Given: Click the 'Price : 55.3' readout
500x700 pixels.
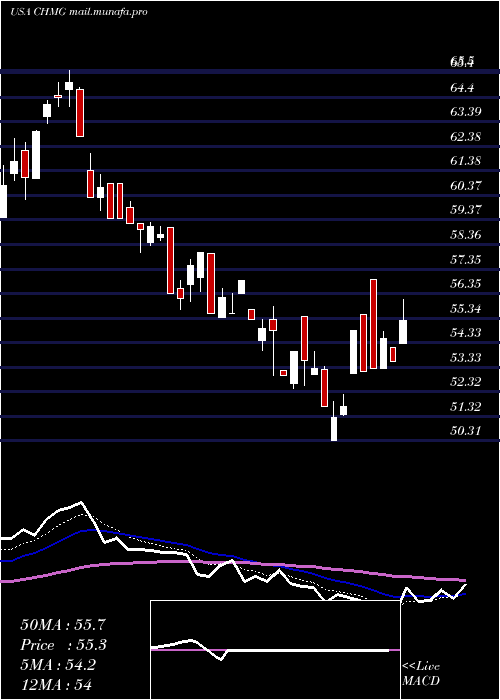Looking at the screenshot, I should point(65,645).
